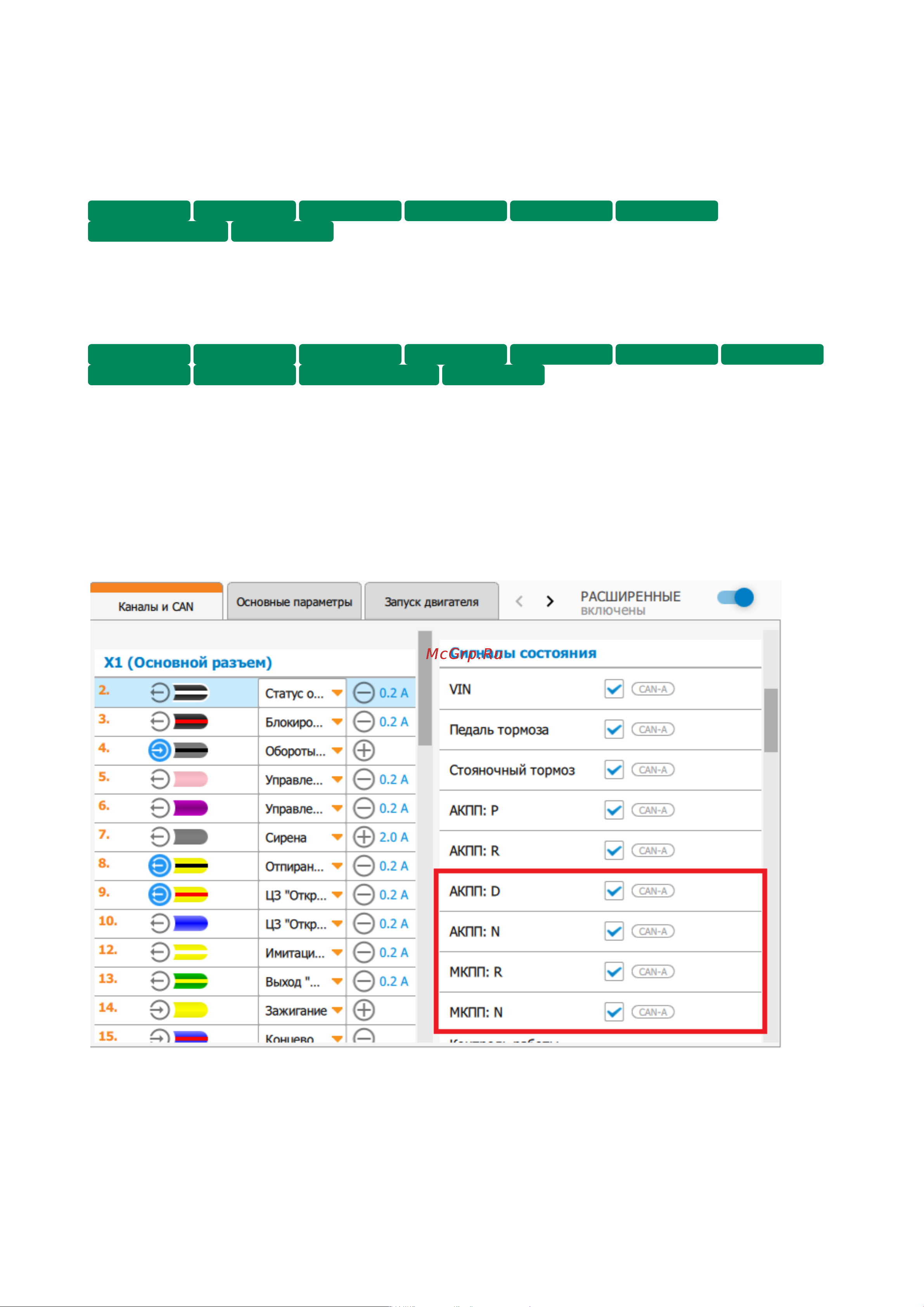Select purple wire on channel 6

point(191,808)
